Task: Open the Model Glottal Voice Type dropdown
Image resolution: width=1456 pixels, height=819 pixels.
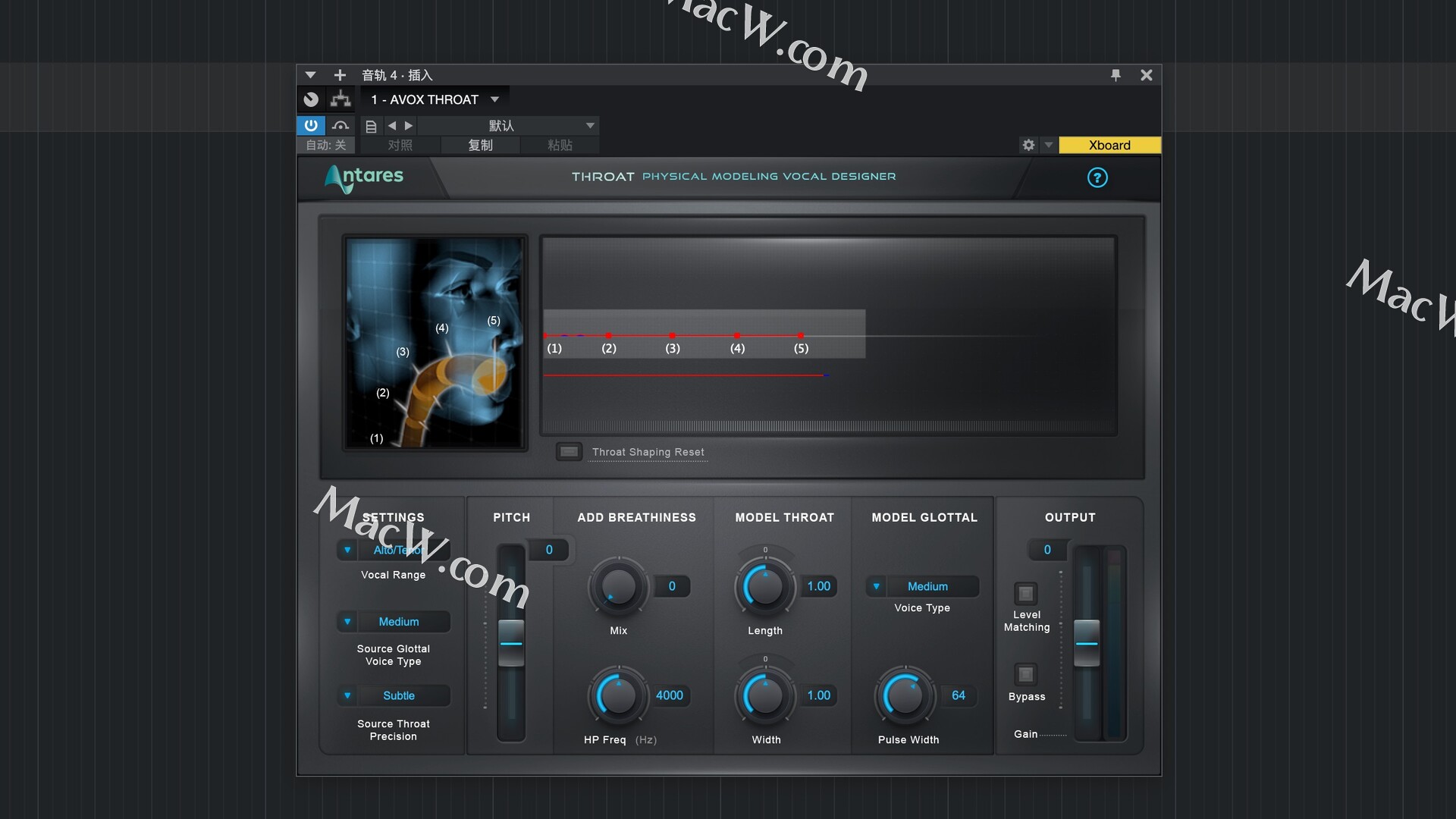Action: click(922, 586)
